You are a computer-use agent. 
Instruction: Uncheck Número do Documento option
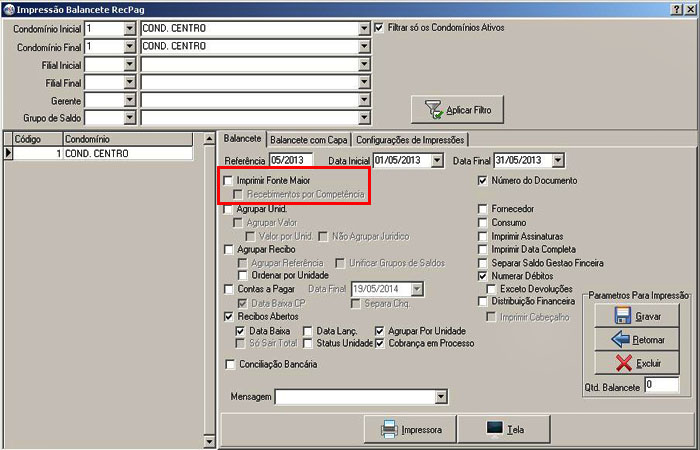[483, 181]
